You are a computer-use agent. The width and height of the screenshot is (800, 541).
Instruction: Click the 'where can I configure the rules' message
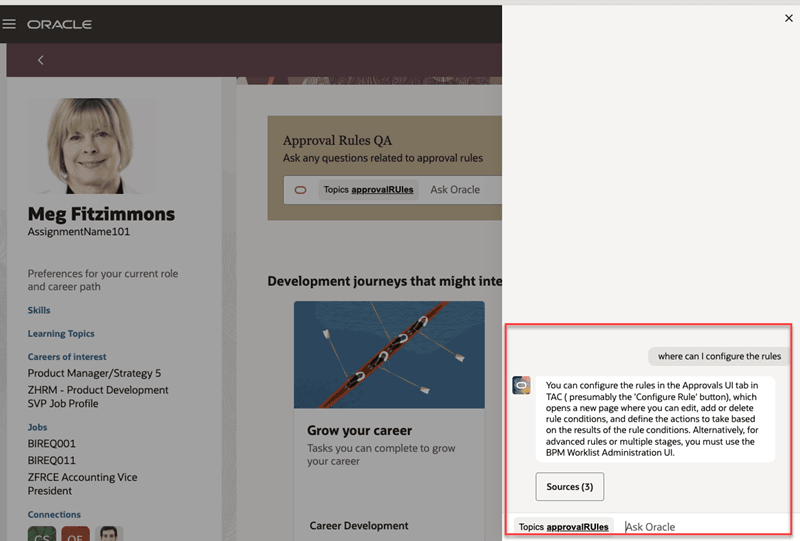(719, 356)
